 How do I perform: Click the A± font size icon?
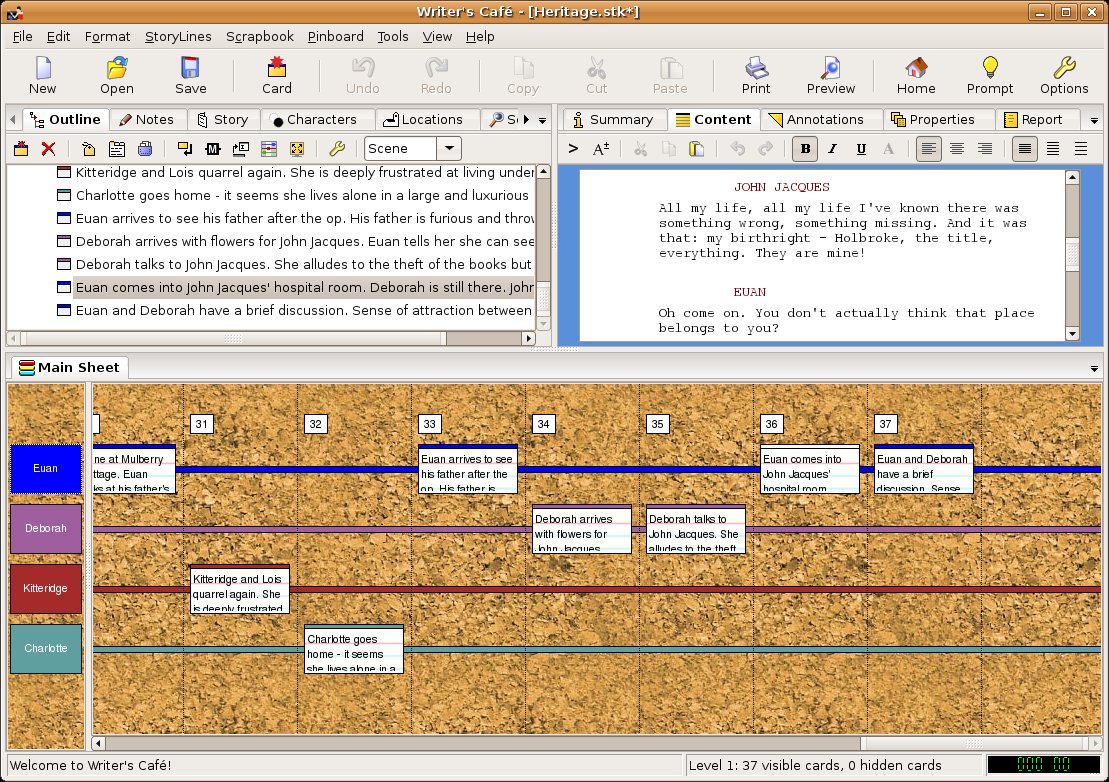(601, 148)
